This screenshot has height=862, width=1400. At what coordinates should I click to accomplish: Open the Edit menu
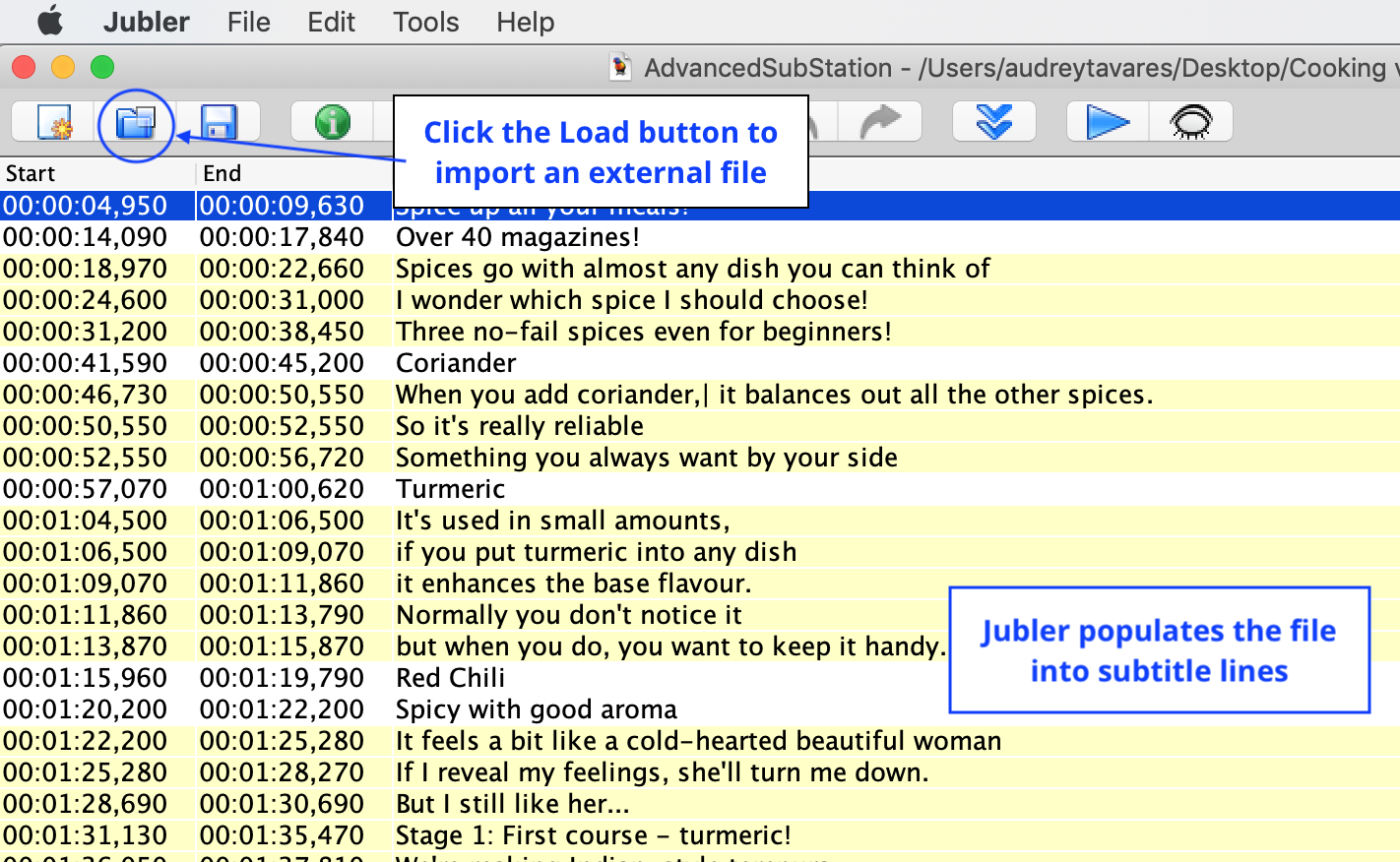[x=331, y=22]
